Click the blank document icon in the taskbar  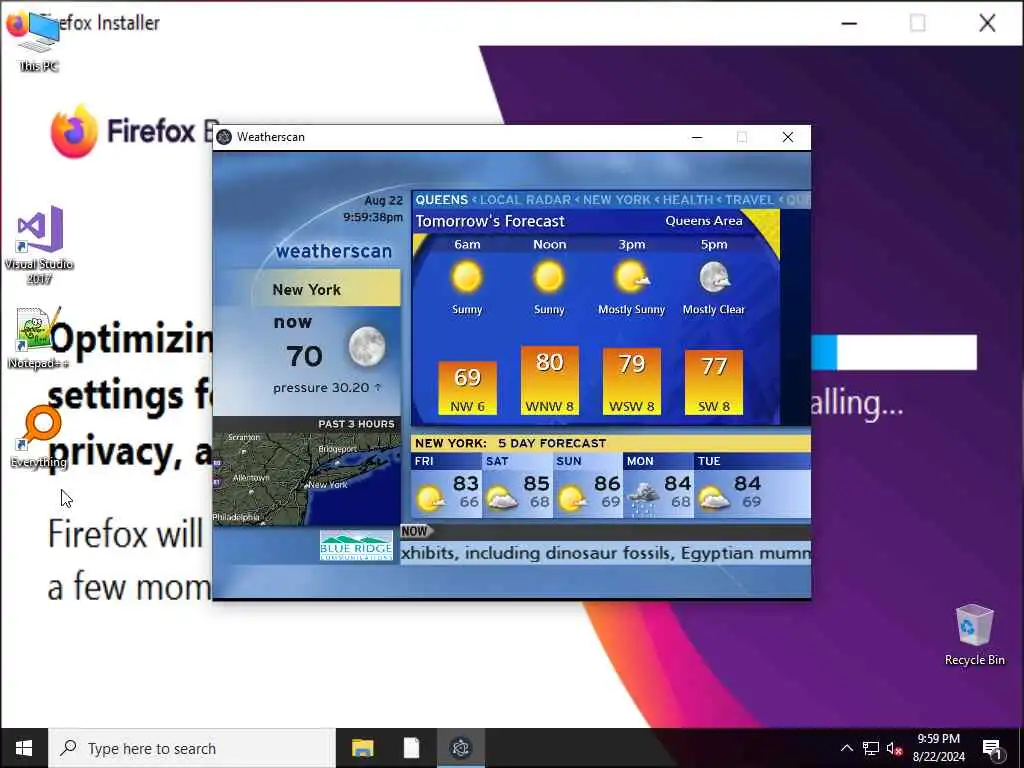[x=411, y=748]
